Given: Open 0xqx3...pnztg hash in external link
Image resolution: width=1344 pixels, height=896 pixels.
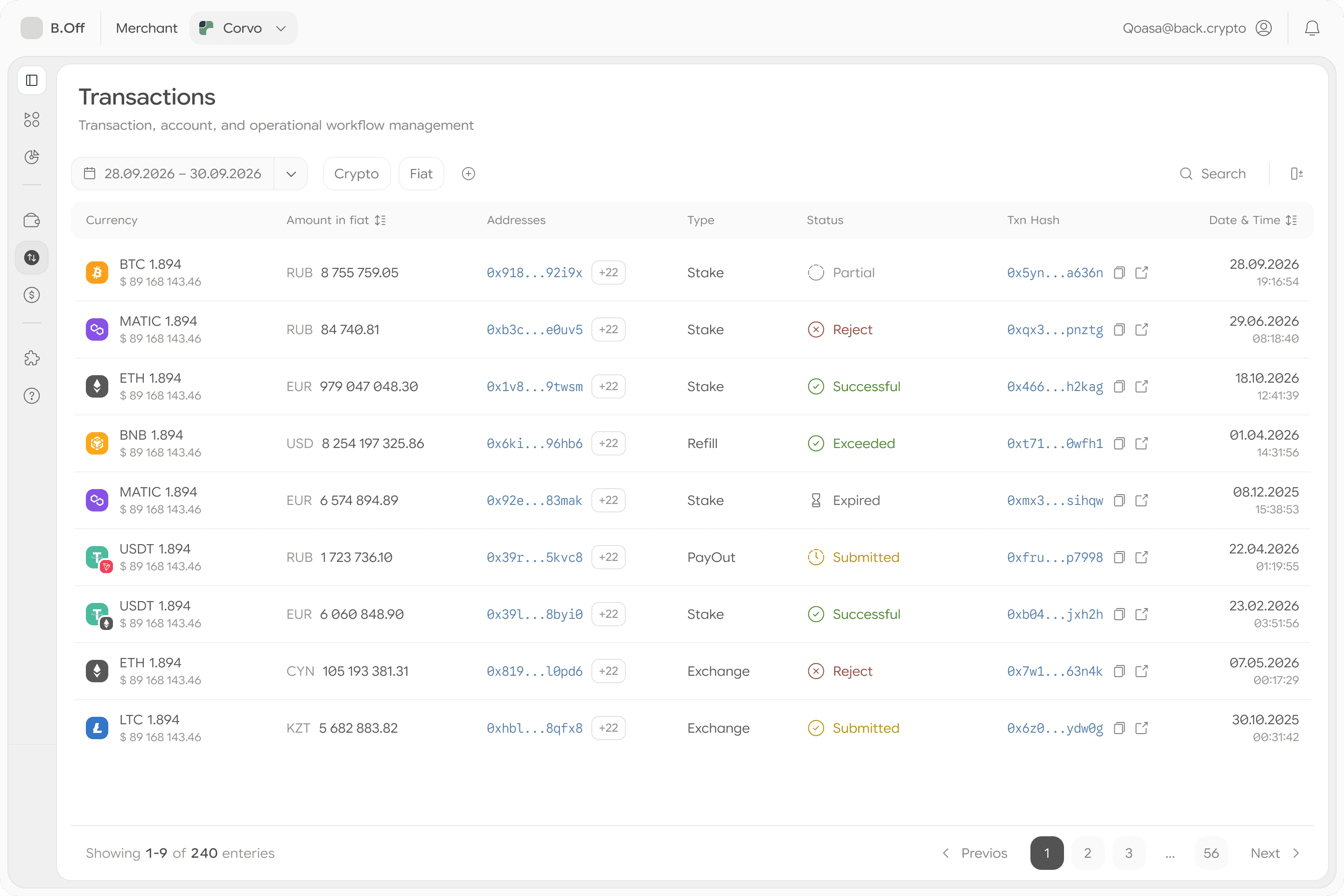Looking at the screenshot, I should [1142, 330].
